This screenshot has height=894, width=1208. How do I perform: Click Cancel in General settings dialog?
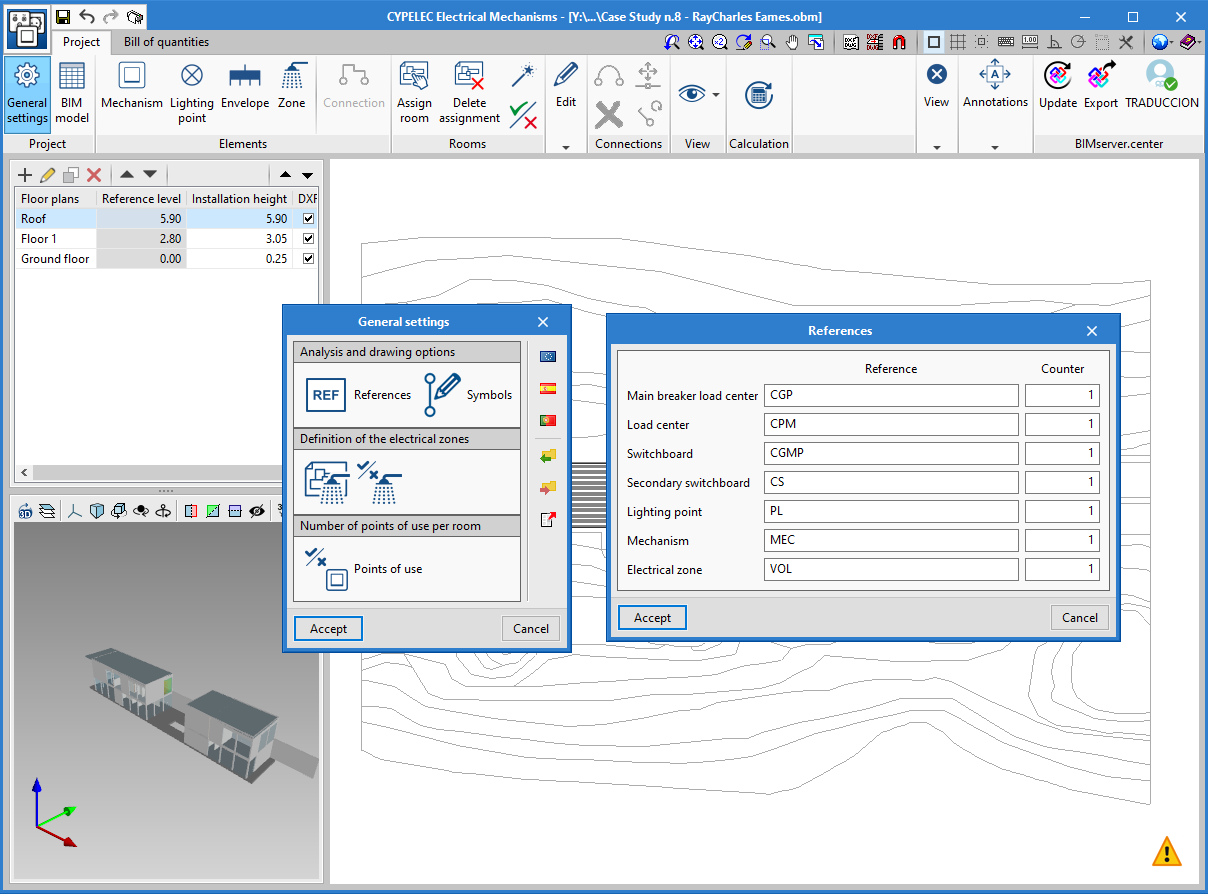point(531,629)
